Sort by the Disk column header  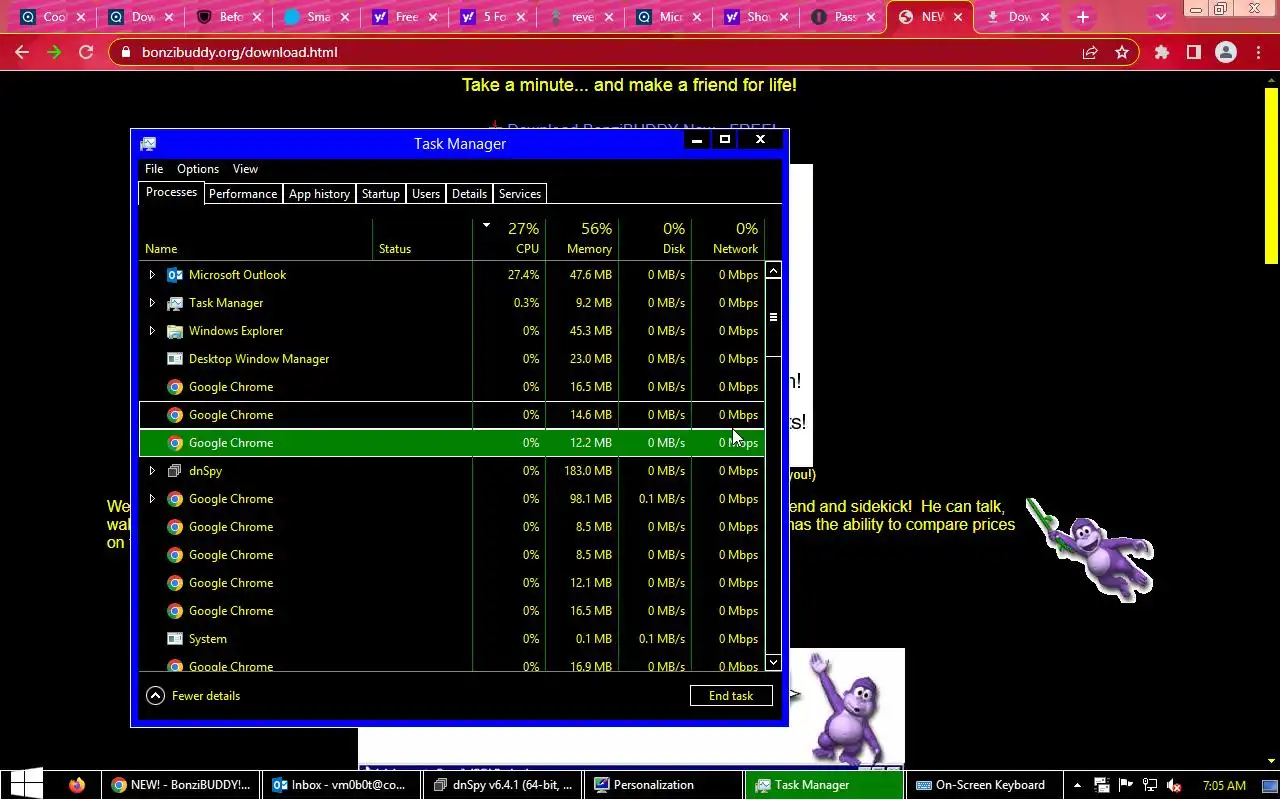pyautogui.click(x=655, y=239)
